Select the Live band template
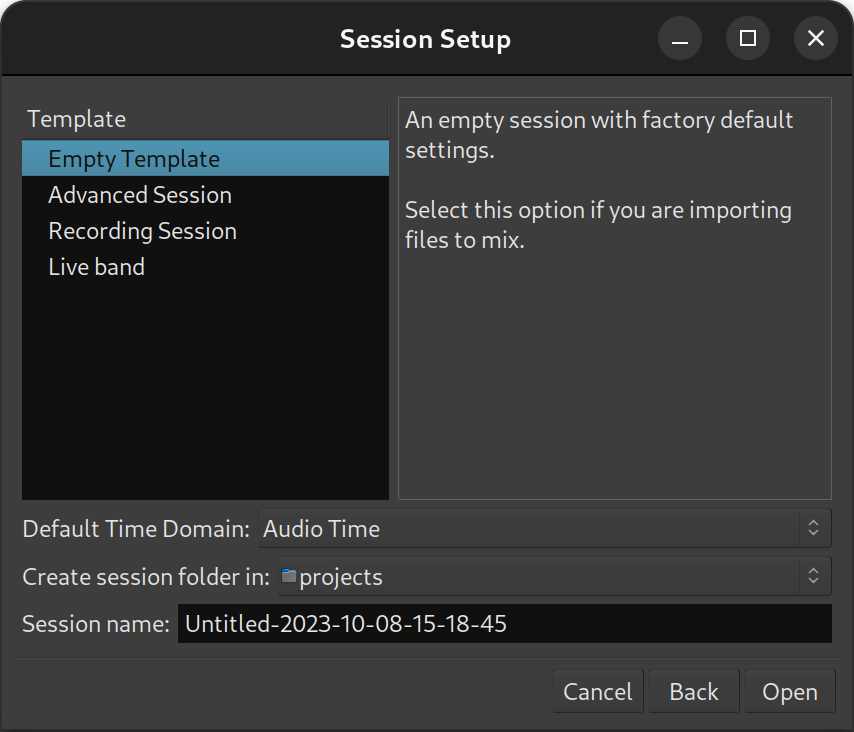This screenshot has height=732, width=854. coord(205,267)
